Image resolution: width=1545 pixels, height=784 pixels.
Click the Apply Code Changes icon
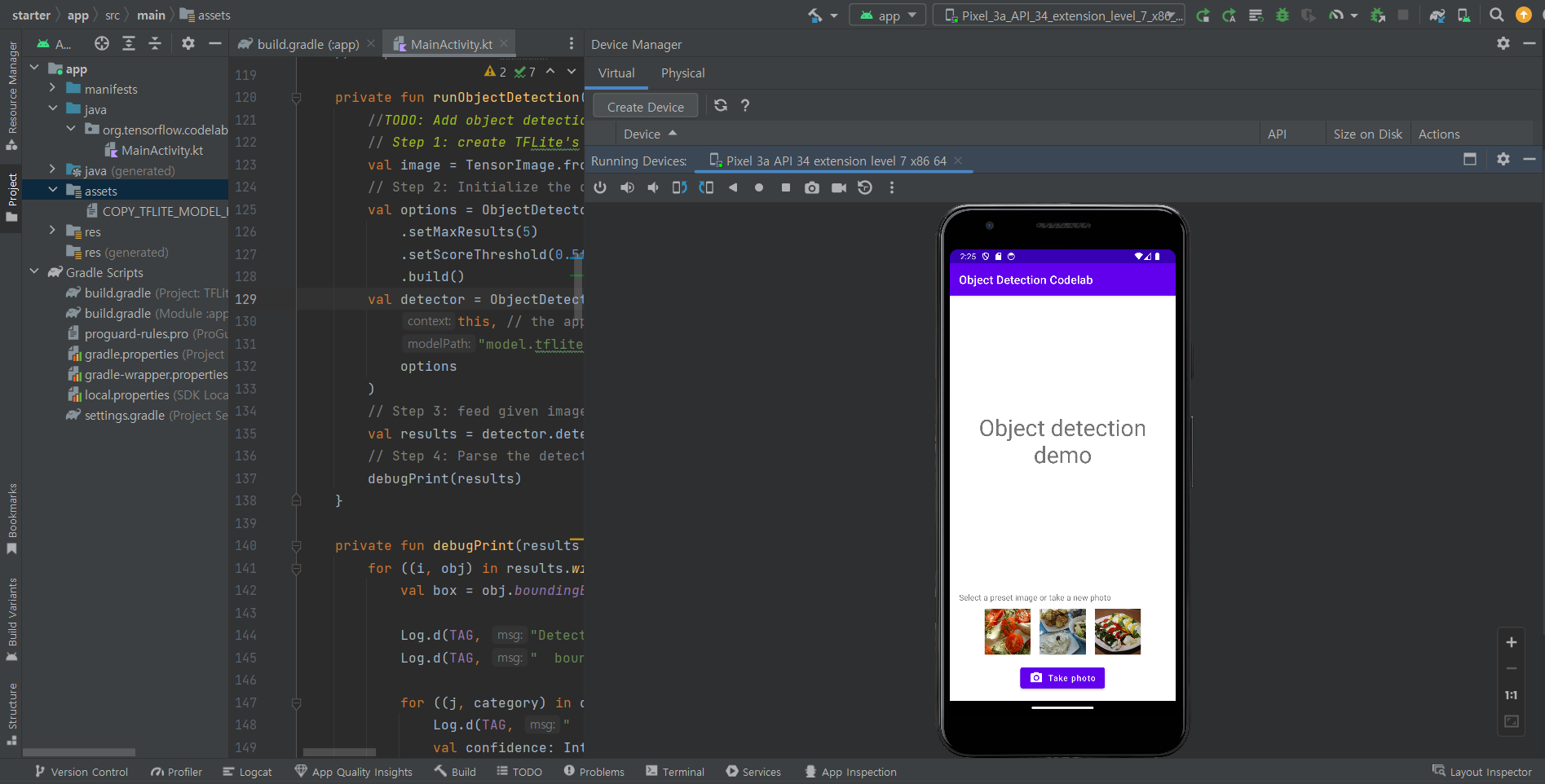(1256, 15)
